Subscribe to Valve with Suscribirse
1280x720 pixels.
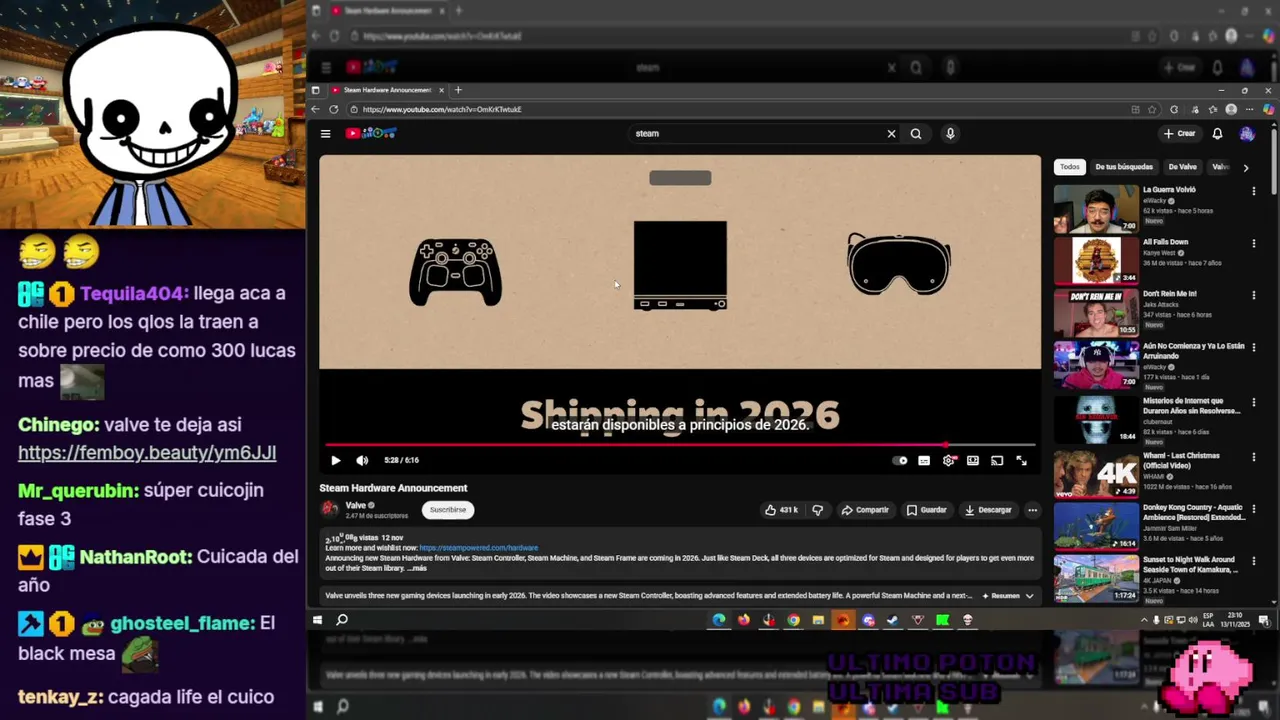point(448,510)
